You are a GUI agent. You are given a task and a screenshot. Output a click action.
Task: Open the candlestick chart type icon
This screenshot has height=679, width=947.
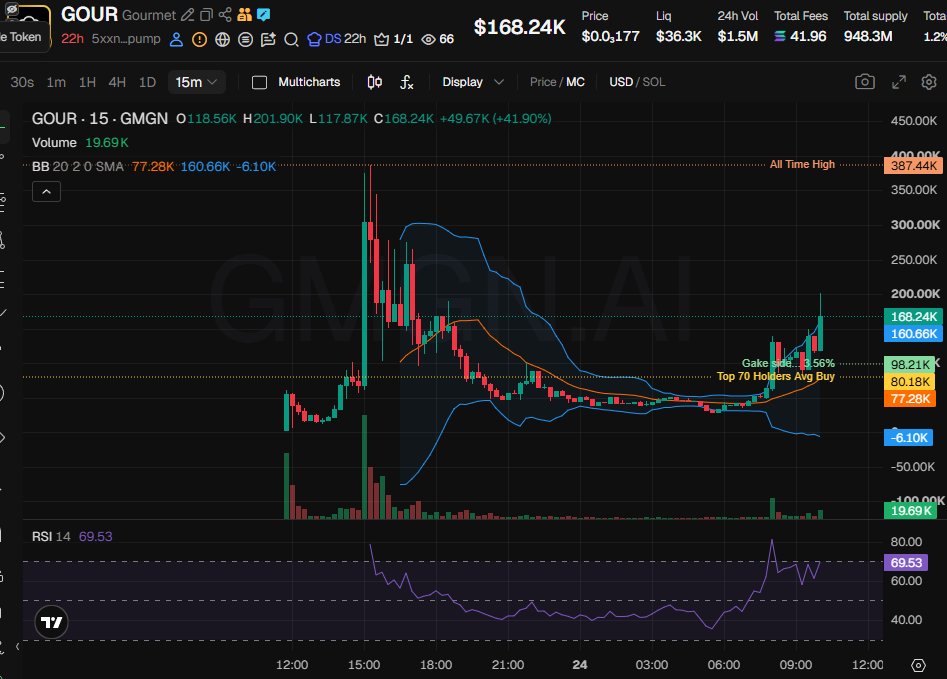[374, 82]
